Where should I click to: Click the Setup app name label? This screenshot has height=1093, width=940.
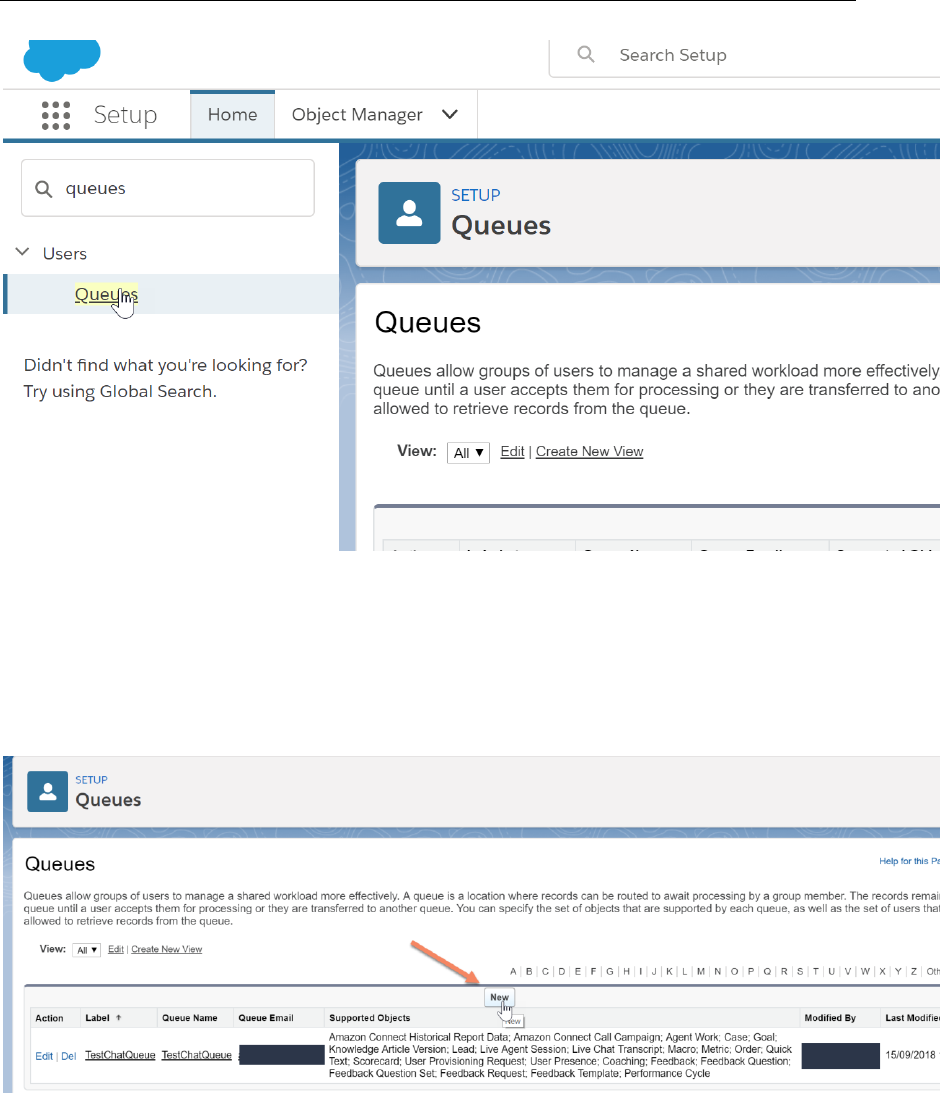(x=125, y=115)
